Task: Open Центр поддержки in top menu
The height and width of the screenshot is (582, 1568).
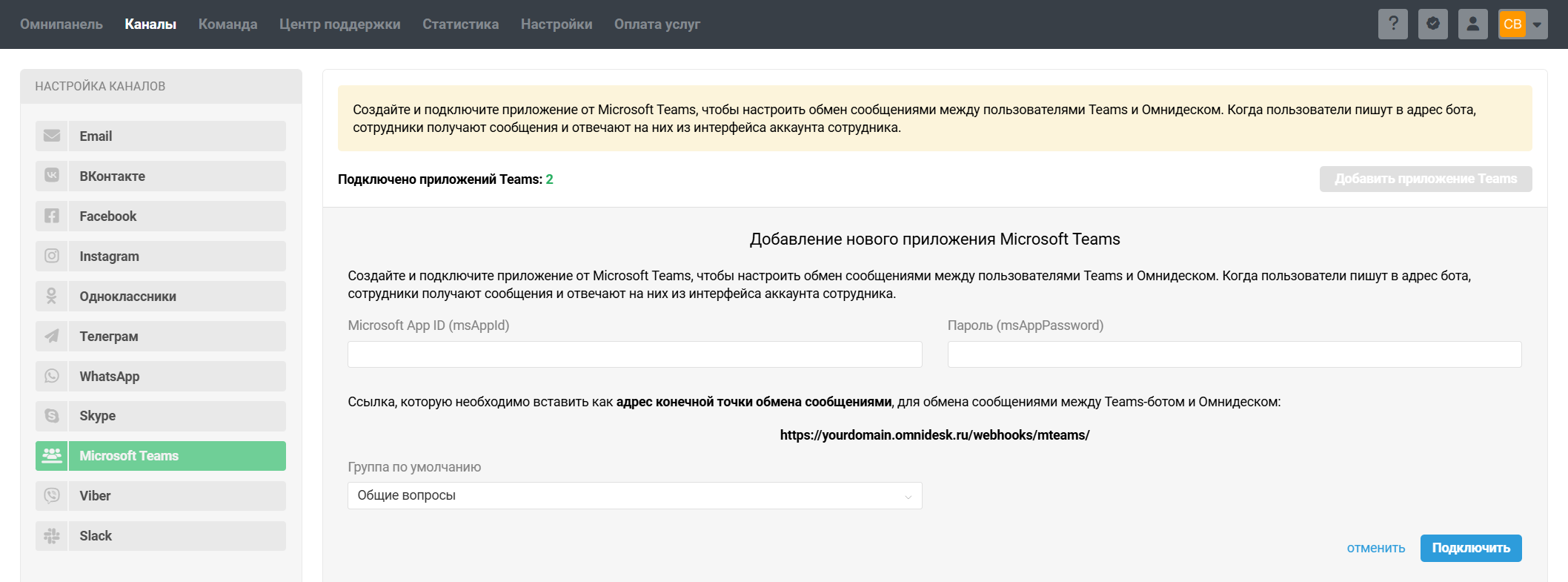Action: point(340,24)
